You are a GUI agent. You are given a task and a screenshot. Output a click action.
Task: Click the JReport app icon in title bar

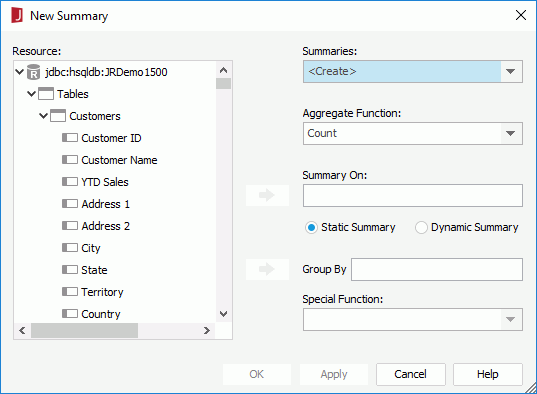pyautogui.click(x=17, y=15)
